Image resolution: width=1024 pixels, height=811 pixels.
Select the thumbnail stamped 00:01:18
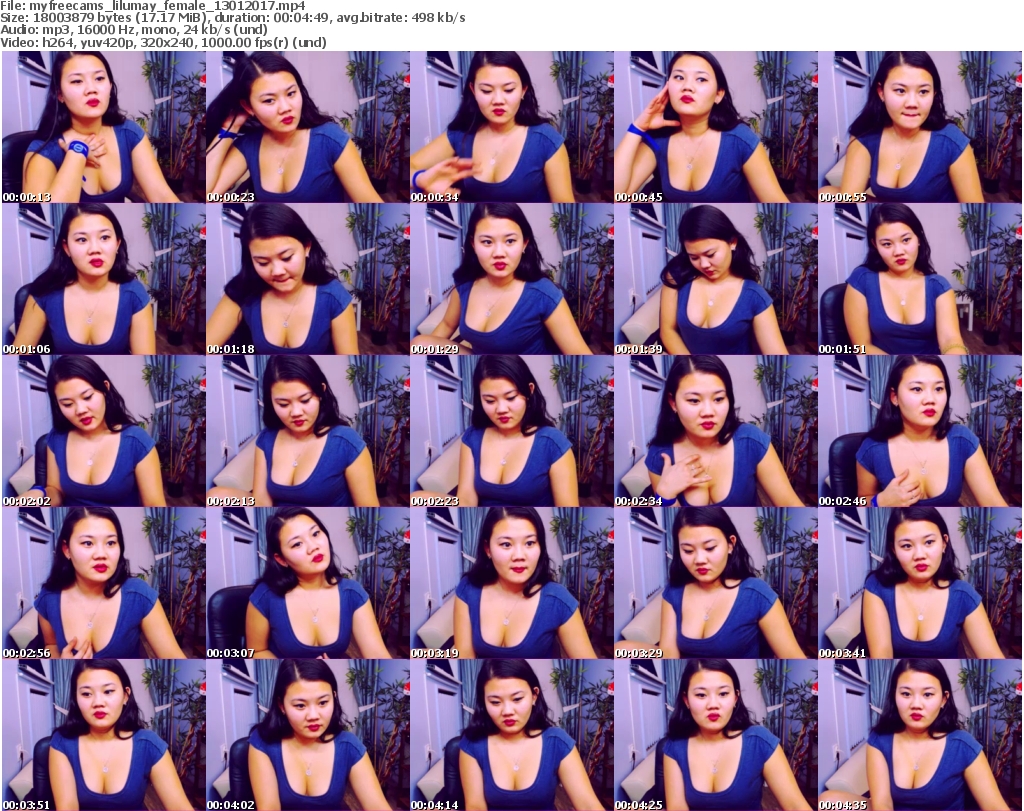[308, 279]
